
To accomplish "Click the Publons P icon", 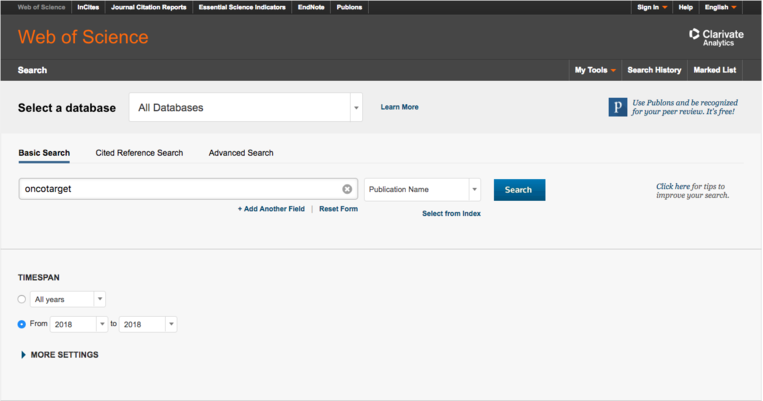I will 618,107.
